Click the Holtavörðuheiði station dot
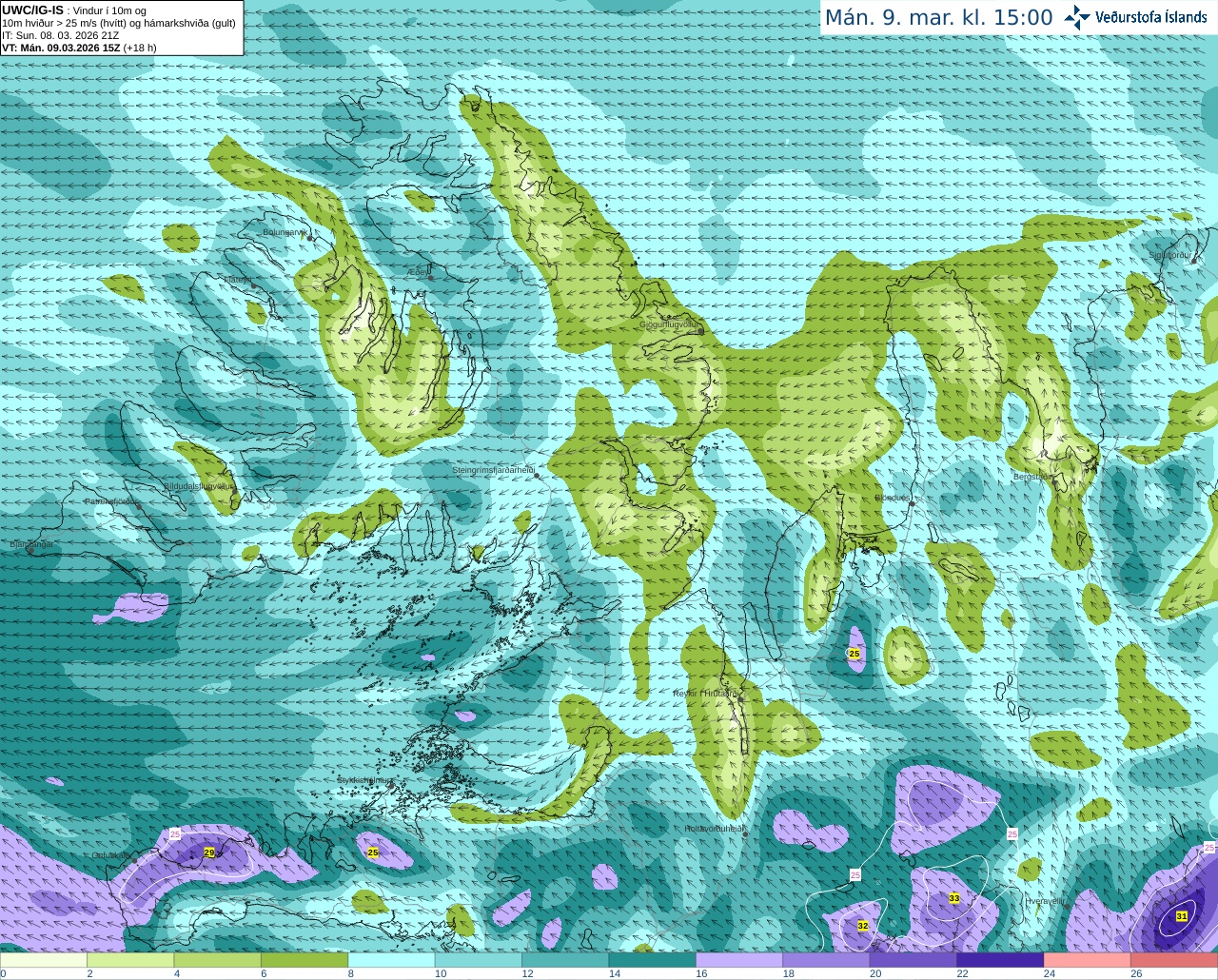Viewport: 1218px width, 980px height. click(745, 834)
